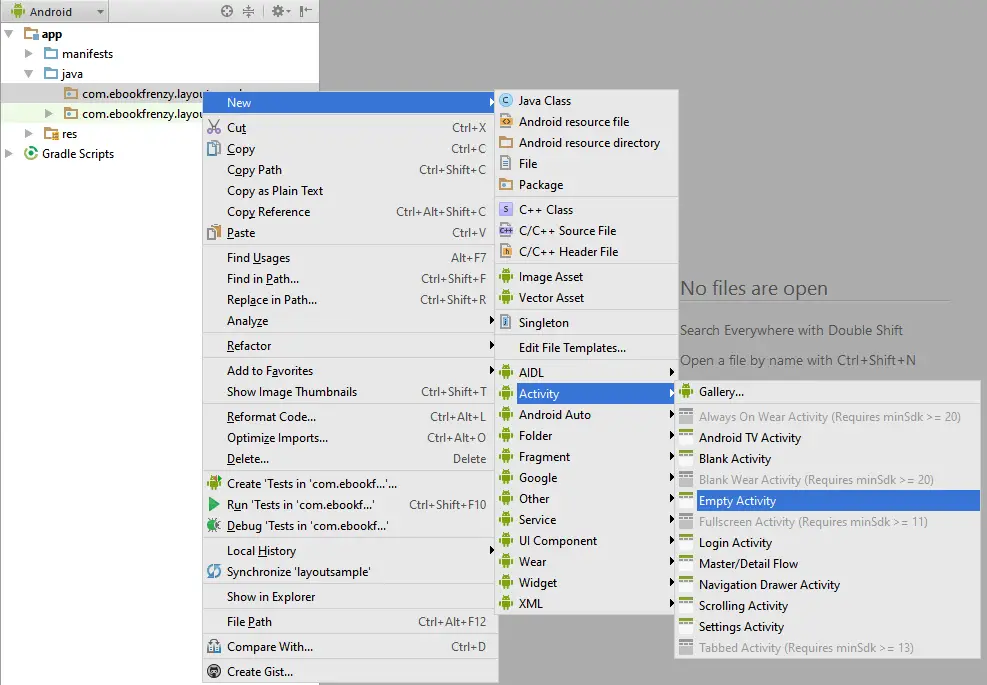Click the Java Class 'C' icon
Viewport: 987px width, 685px height.
click(x=506, y=101)
